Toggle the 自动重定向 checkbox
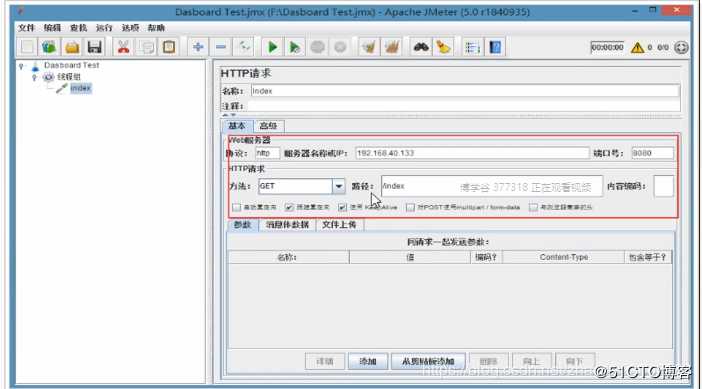This screenshot has height=389, width=702. tap(237, 207)
